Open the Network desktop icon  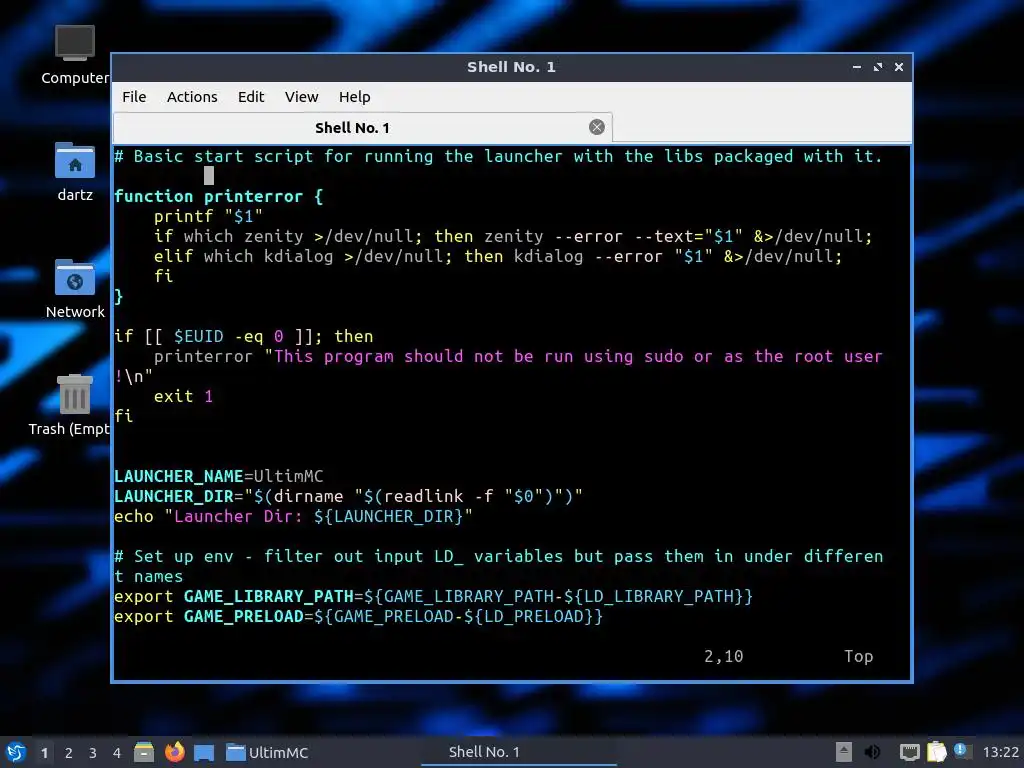click(74, 289)
